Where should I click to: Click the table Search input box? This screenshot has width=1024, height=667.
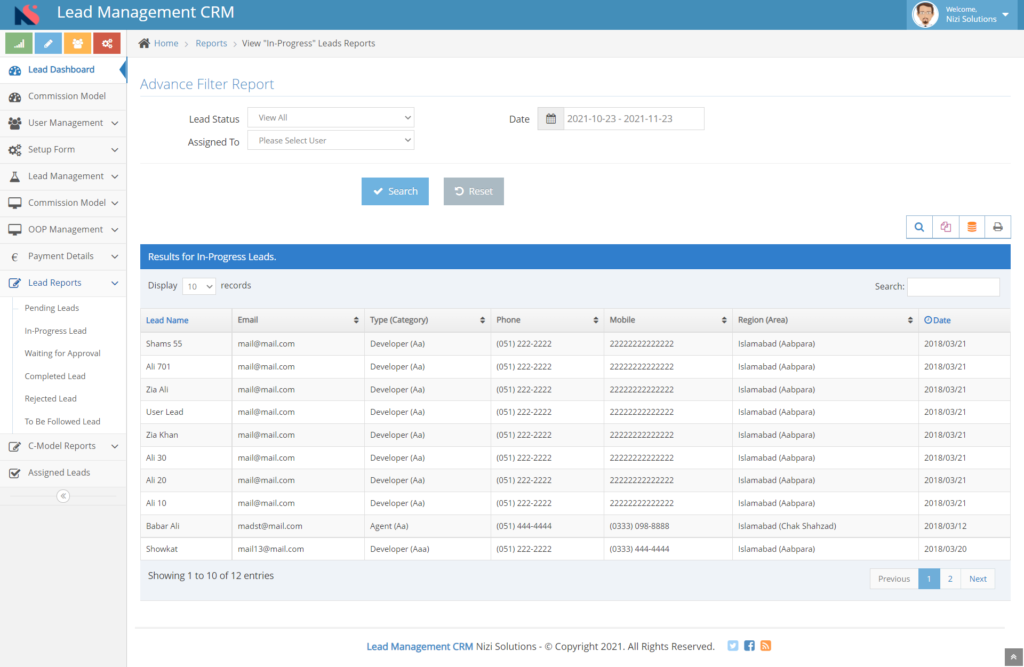point(953,286)
